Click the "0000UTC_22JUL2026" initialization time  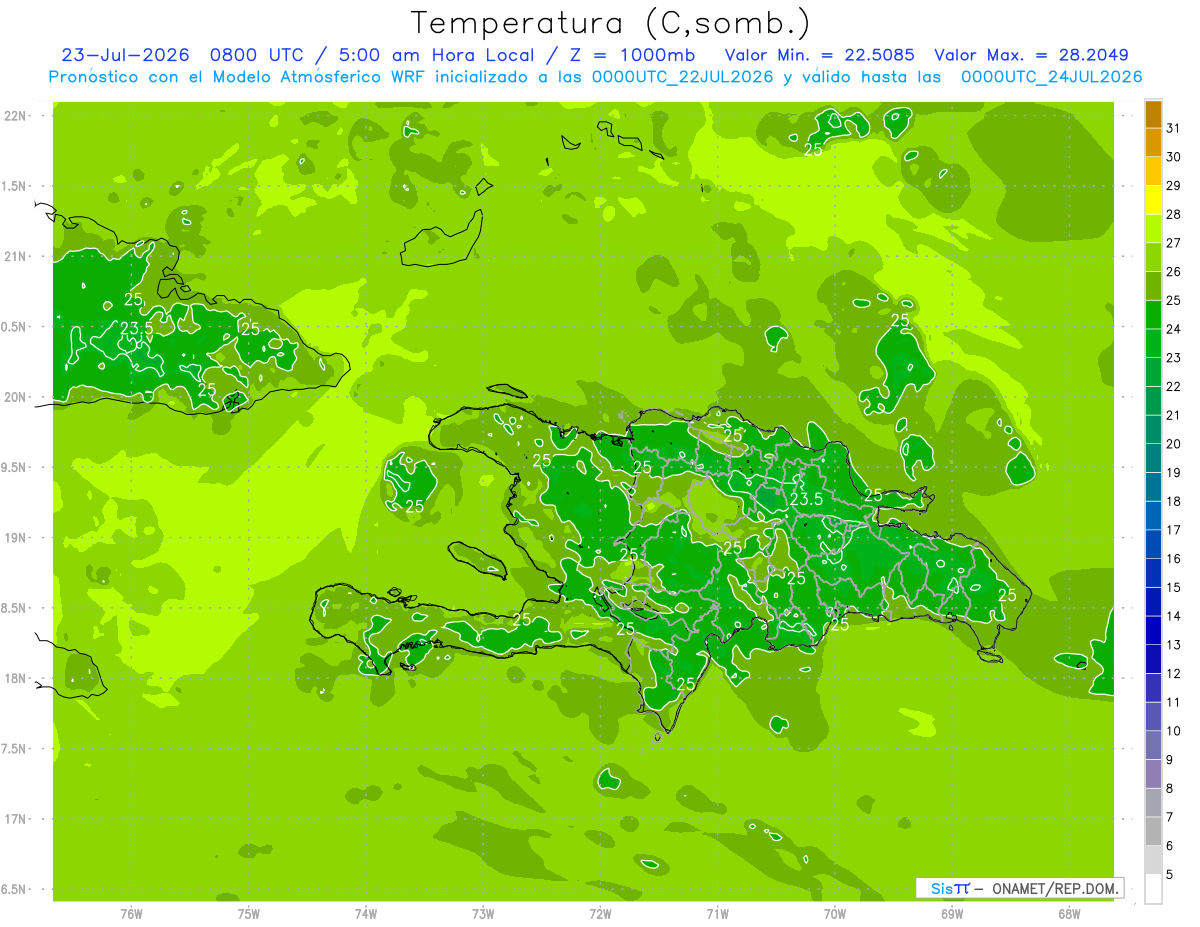click(681, 77)
